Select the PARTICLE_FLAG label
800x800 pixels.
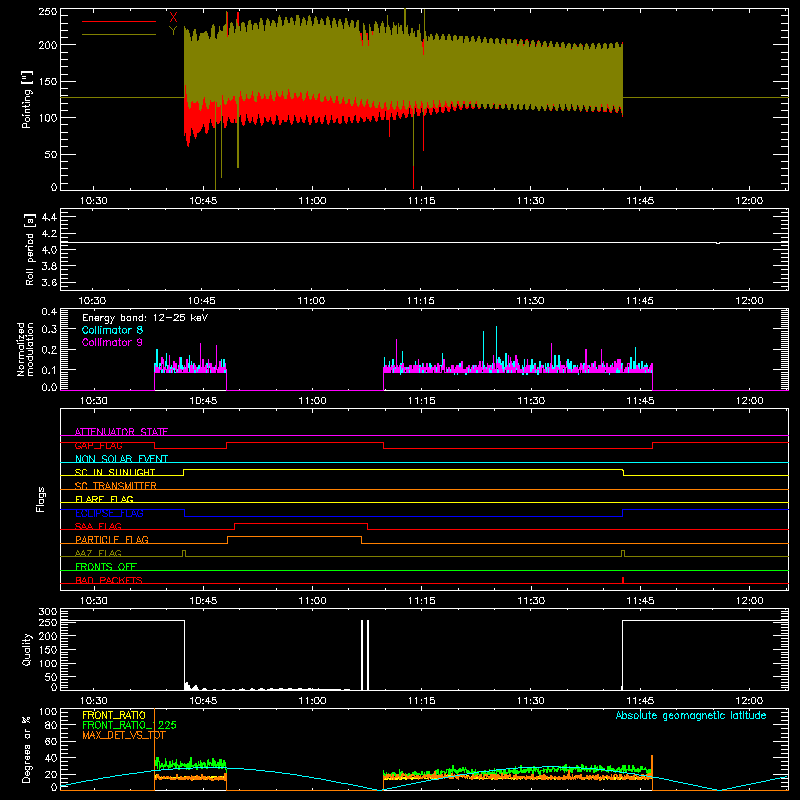[x=112, y=539]
